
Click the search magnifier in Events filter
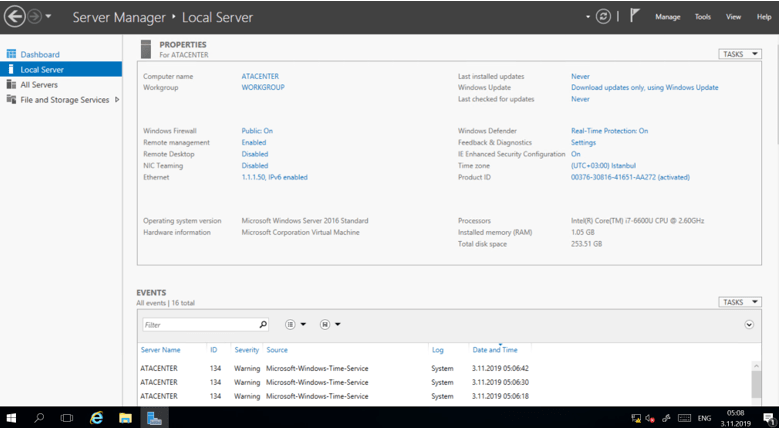[263, 325]
